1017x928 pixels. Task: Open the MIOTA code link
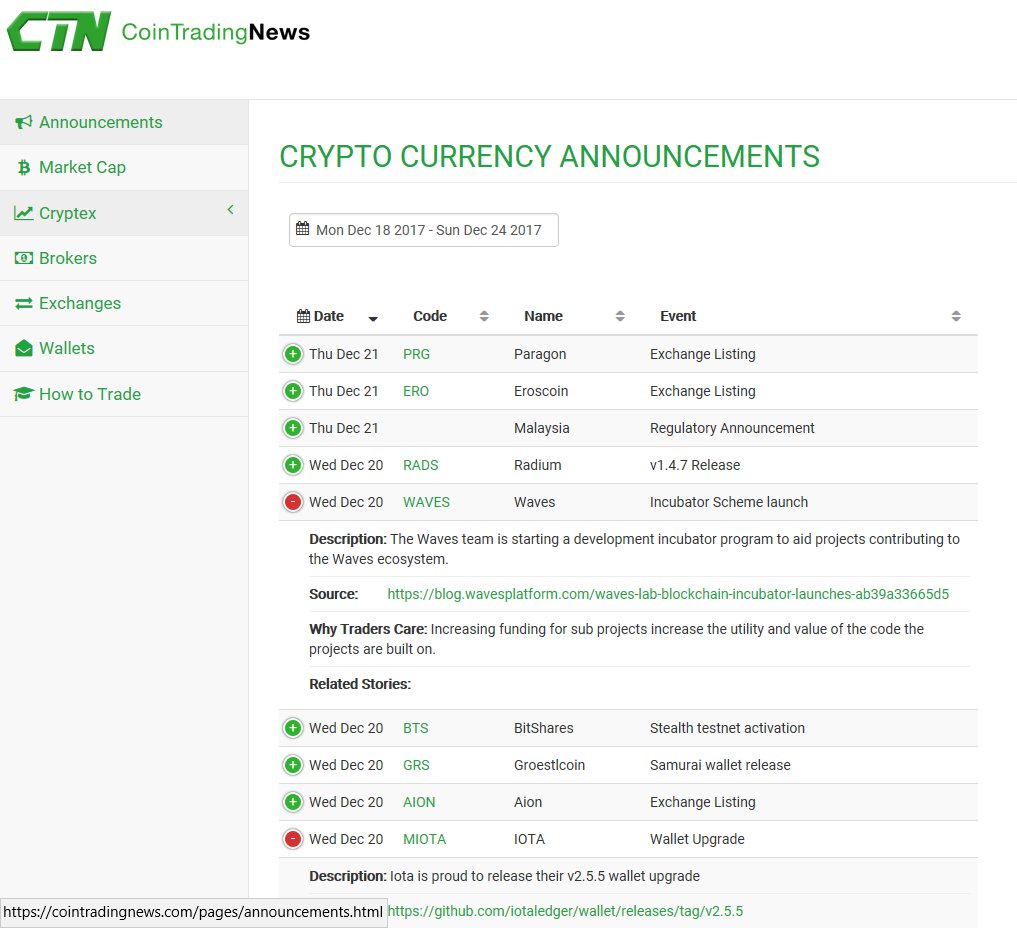point(425,839)
